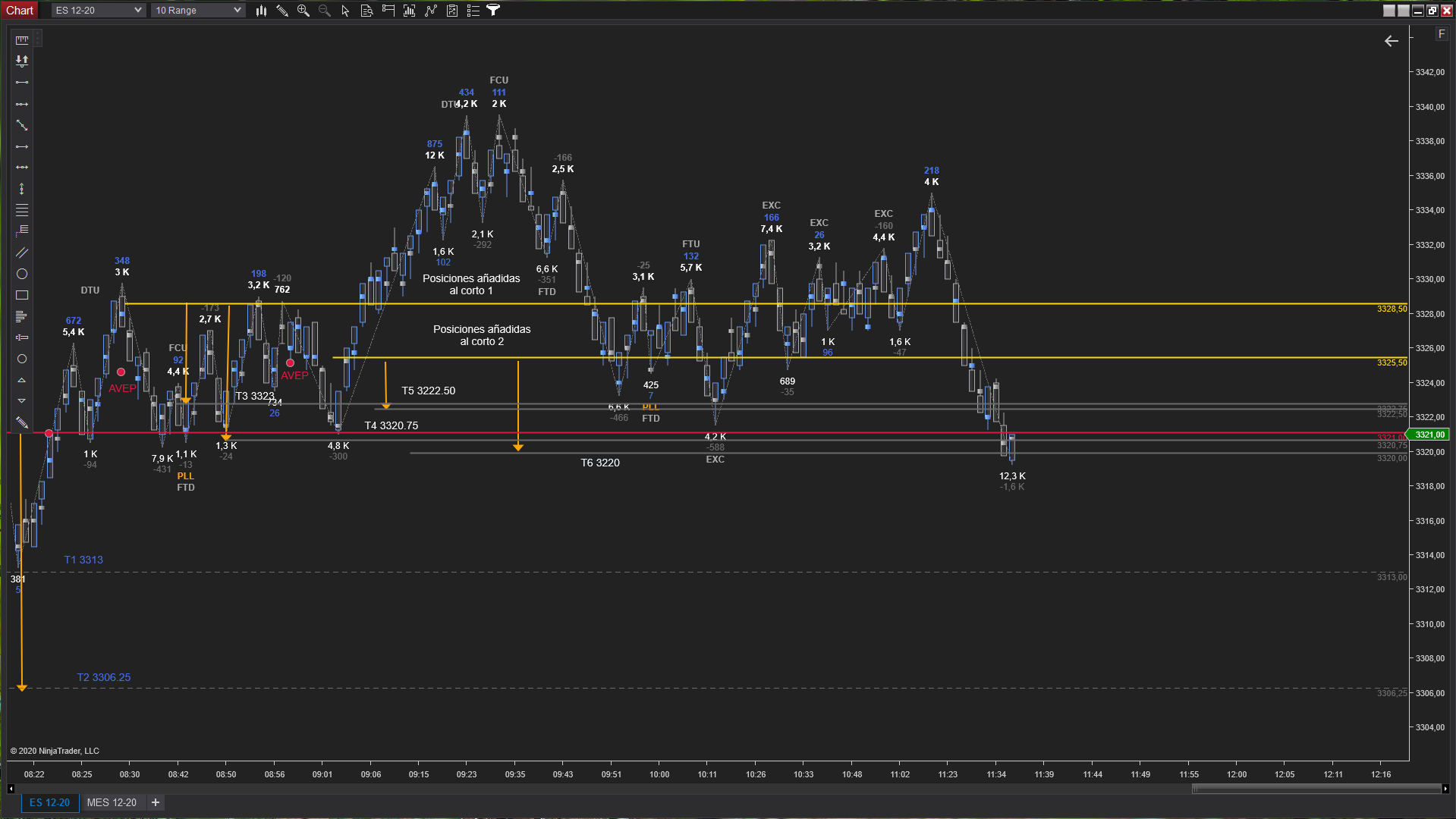Screen dimensions: 1456x819
Task: Select the rectangle drawing tool
Action: coord(22,295)
